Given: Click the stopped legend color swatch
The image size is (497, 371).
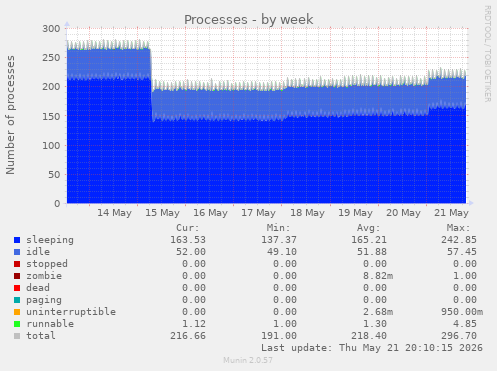Looking at the screenshot, I should [x=17, y=264].
